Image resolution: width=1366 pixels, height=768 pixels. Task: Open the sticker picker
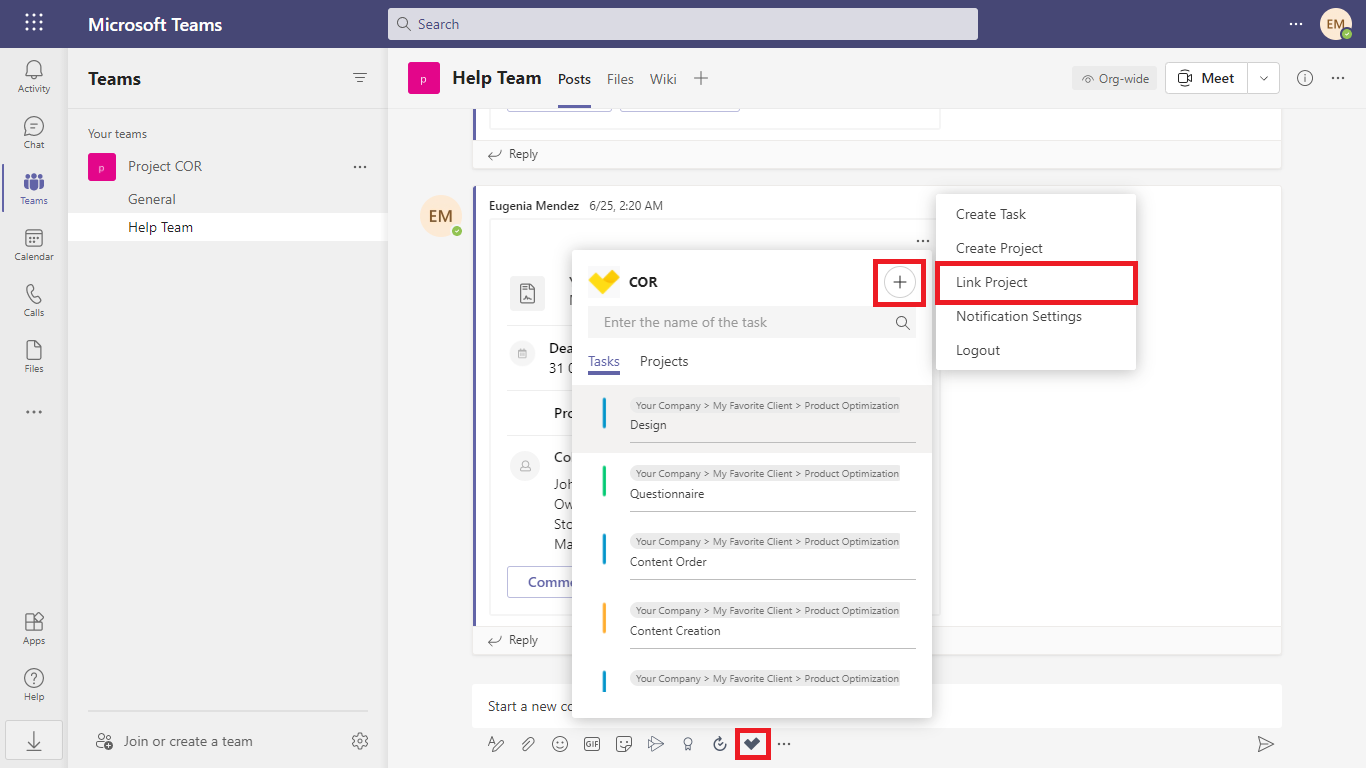pyautogui.click(x=624, y=744)
